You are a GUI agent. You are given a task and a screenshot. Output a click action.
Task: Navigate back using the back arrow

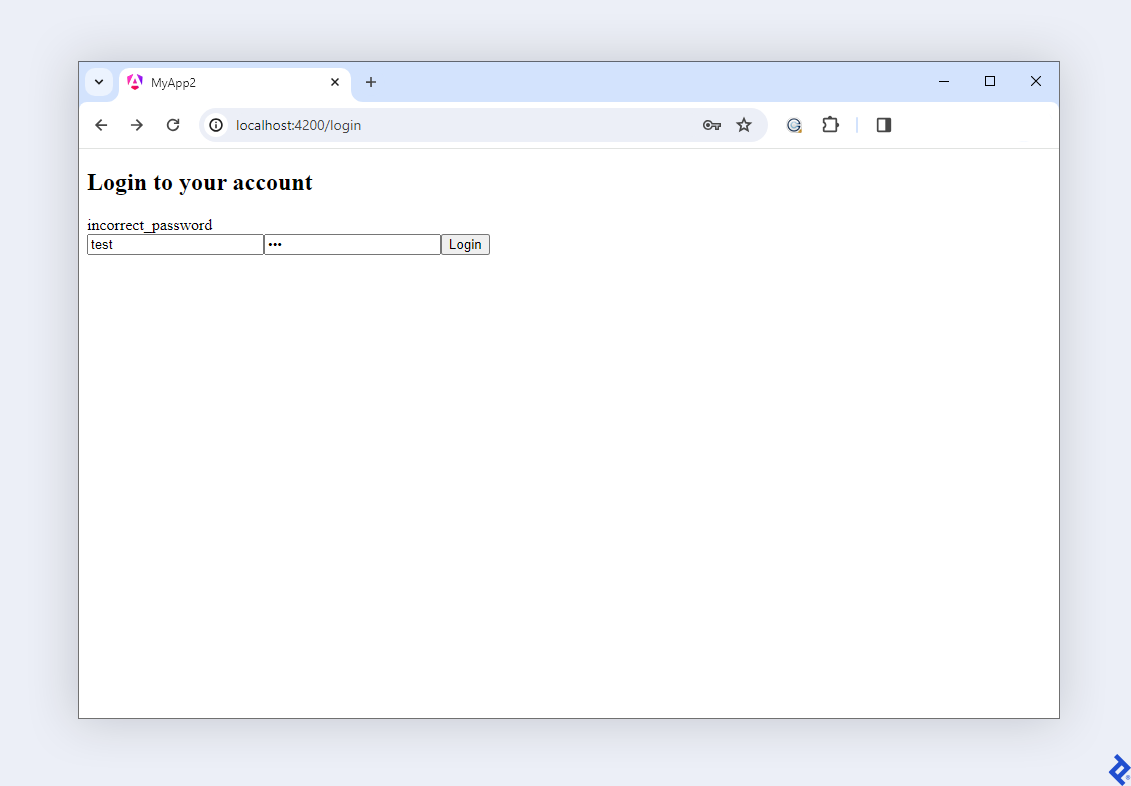coord(100,125)
